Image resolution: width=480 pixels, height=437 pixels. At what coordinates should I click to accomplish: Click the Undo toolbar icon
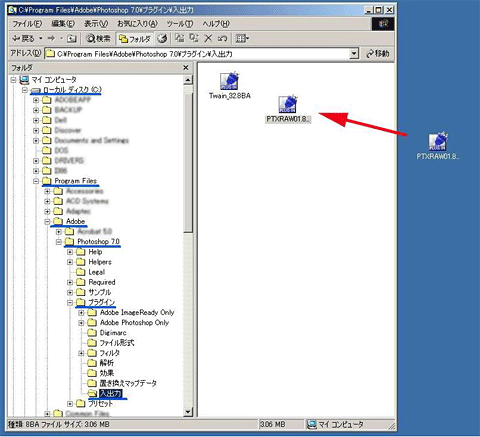click(222, 38)
